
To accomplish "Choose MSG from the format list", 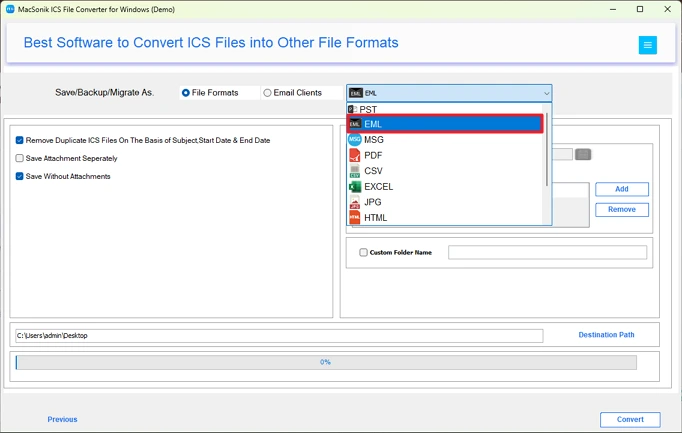I will pyautogui.click(x=445, y=140).
